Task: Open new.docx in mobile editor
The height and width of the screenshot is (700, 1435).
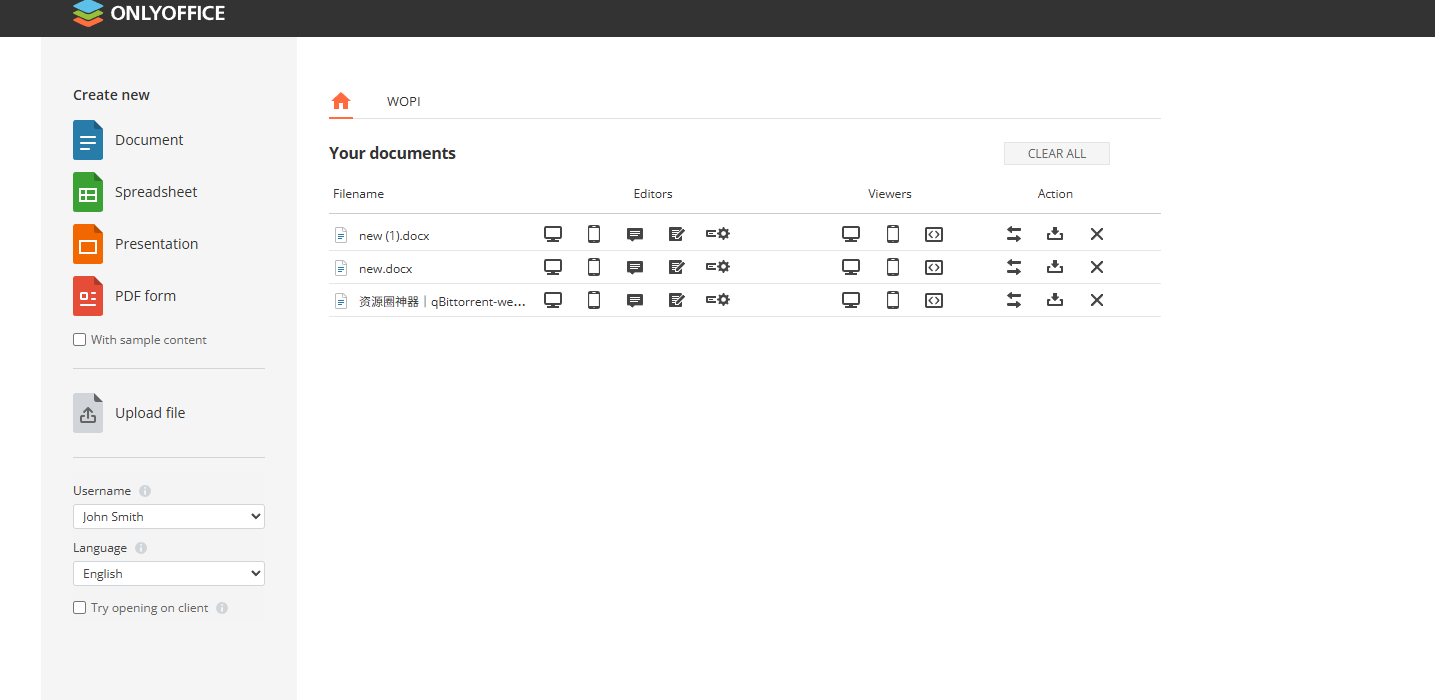Action: coord(594,267)
